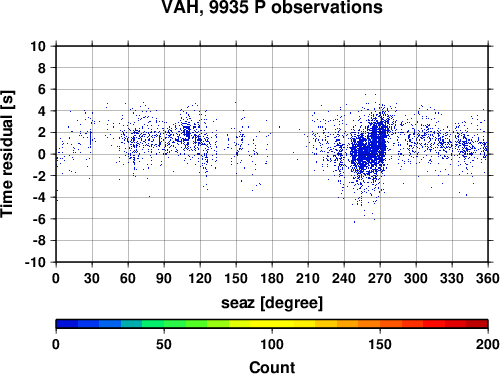500x374 pixels.
Task: Click the Count colorbar label
Action: point(272,367)
